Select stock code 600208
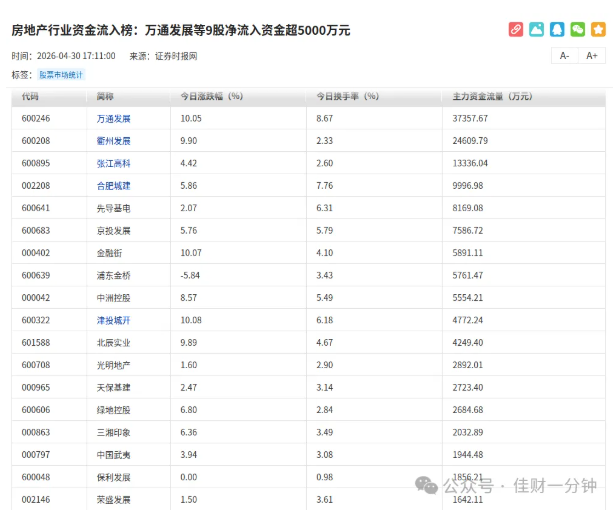 click(x=36, y=141)
